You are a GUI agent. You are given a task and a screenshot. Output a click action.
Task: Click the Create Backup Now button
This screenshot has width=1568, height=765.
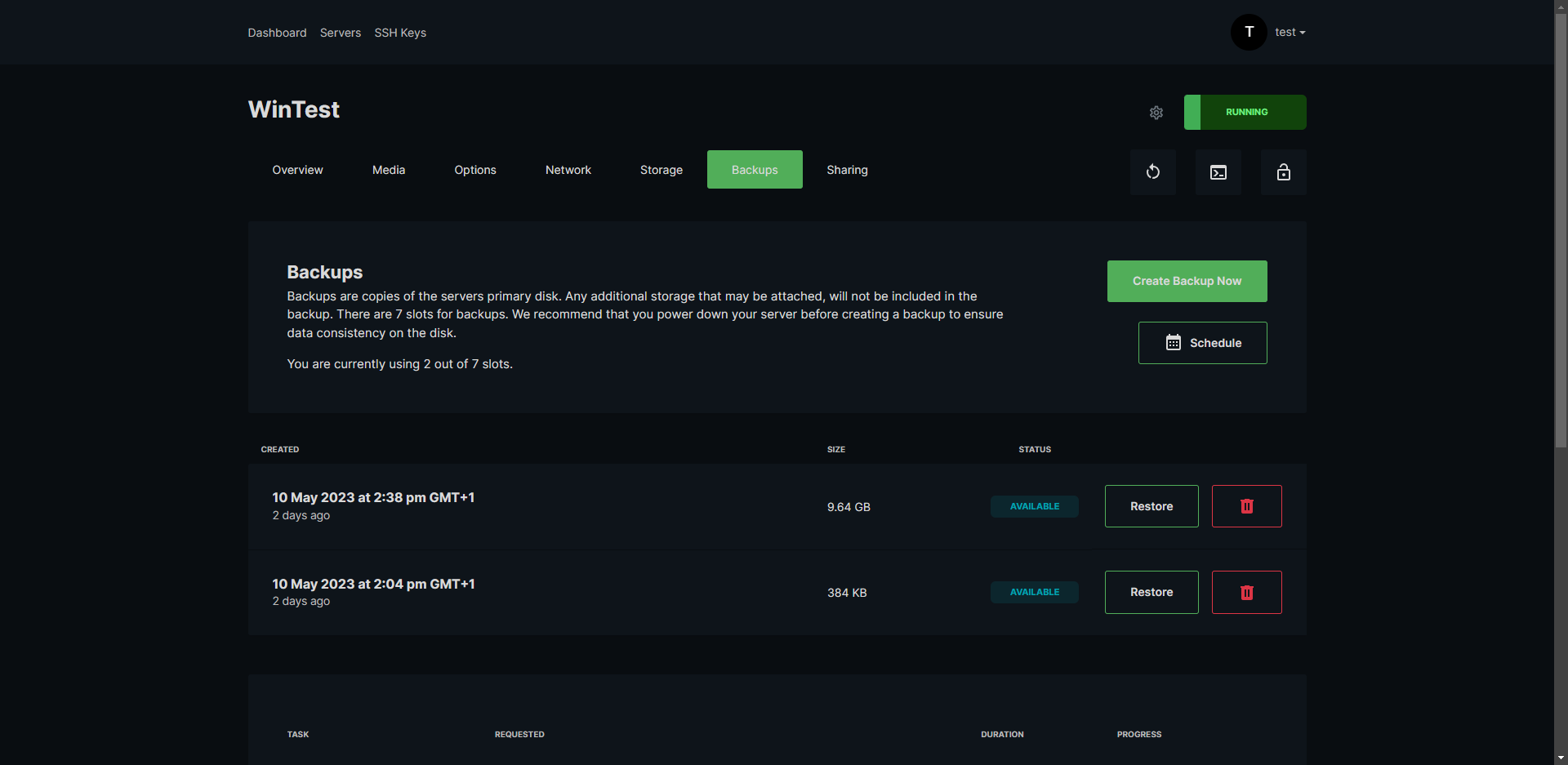click(x=1187, y=281)
